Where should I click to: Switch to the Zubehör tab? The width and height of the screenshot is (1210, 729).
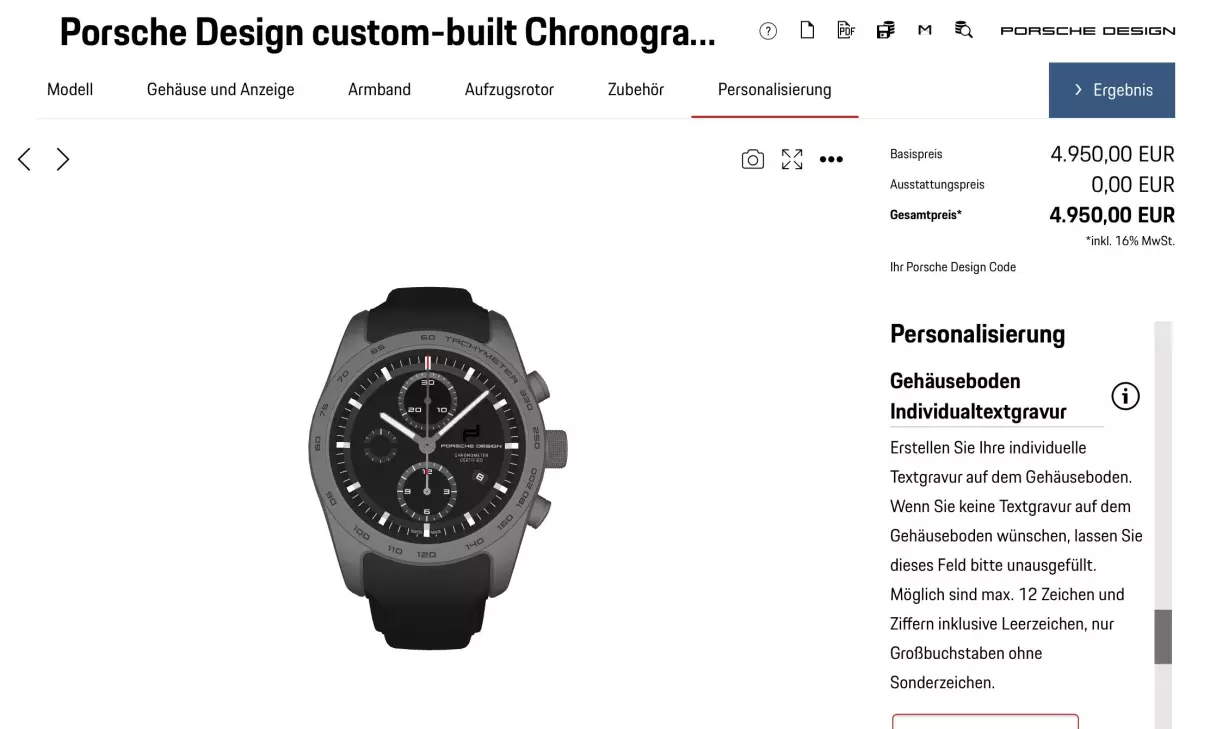[x=636, y=89]
